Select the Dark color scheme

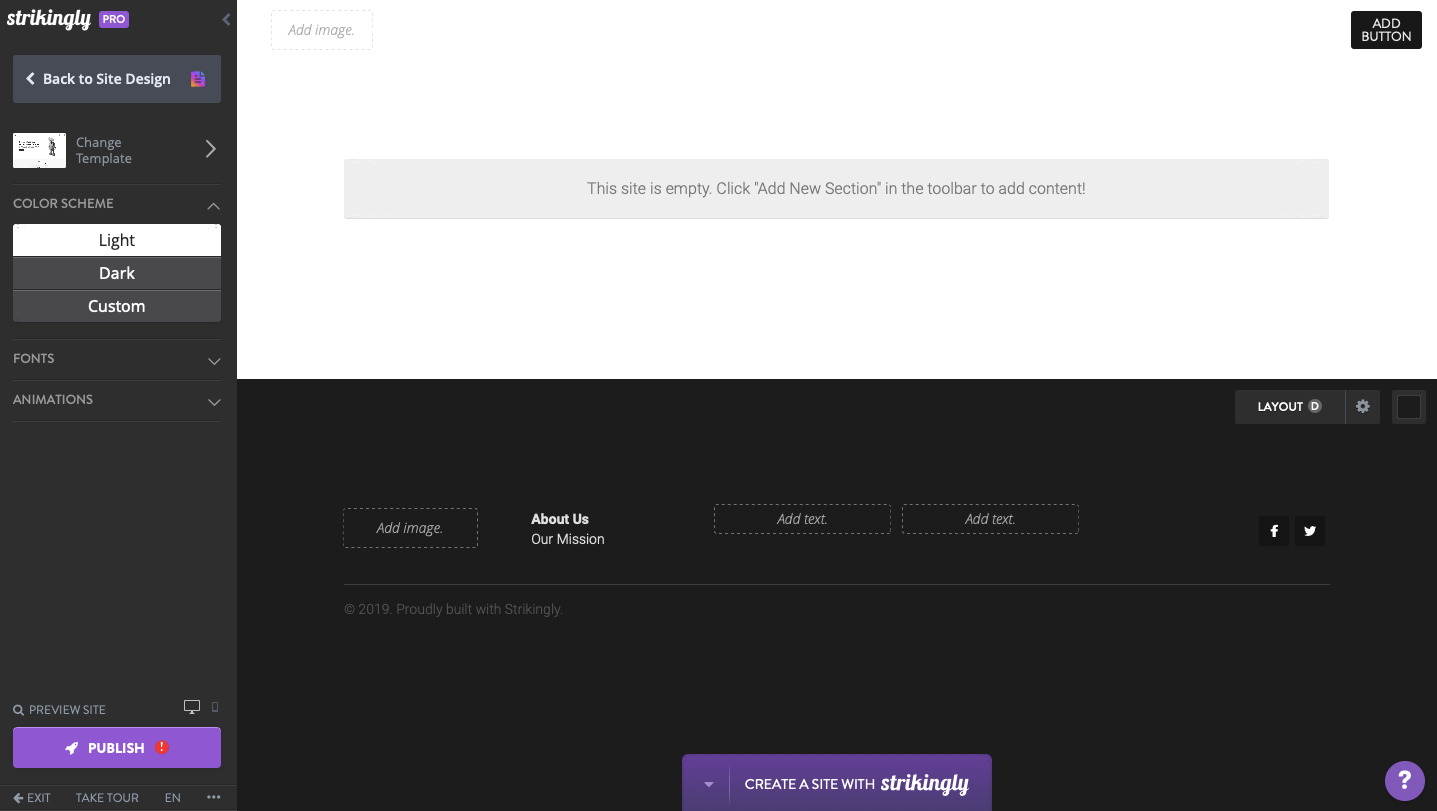pos(116,272)
